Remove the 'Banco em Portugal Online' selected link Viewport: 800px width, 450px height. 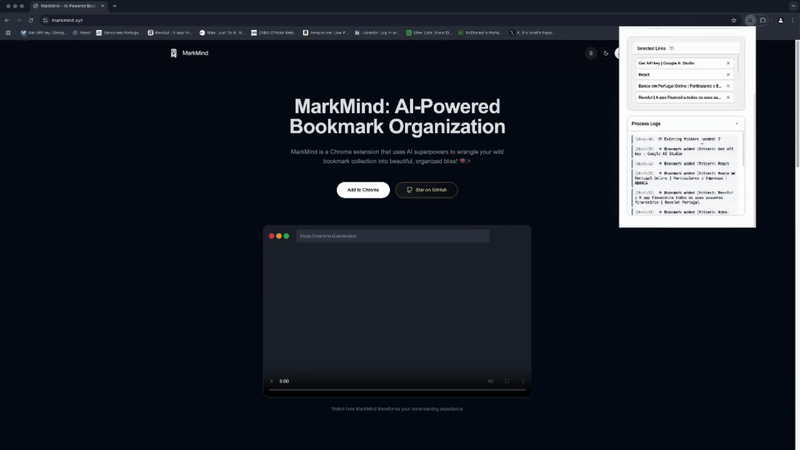[728, 86]
